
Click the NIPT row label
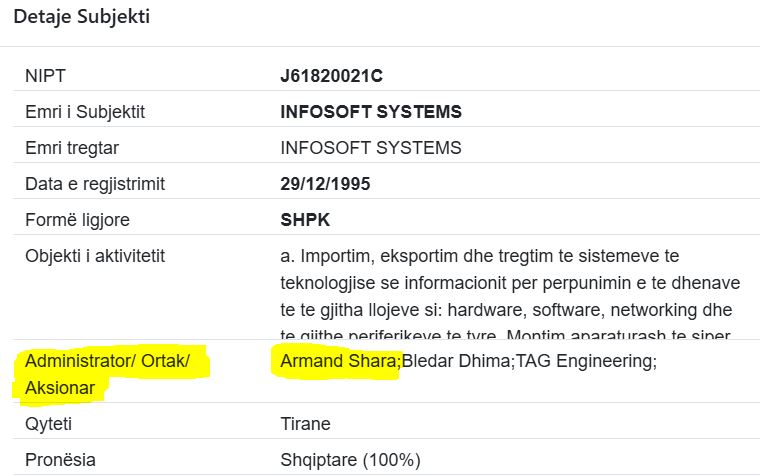coord(45,76)
